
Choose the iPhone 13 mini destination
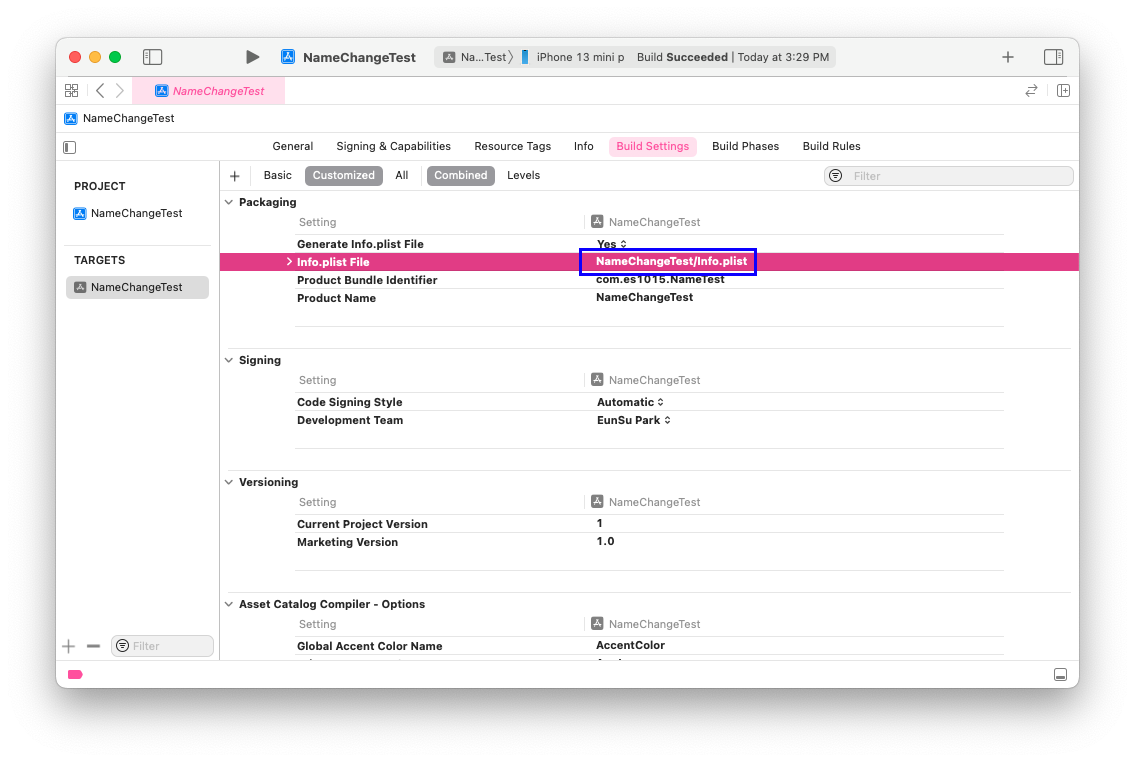(x=573, y=57)
